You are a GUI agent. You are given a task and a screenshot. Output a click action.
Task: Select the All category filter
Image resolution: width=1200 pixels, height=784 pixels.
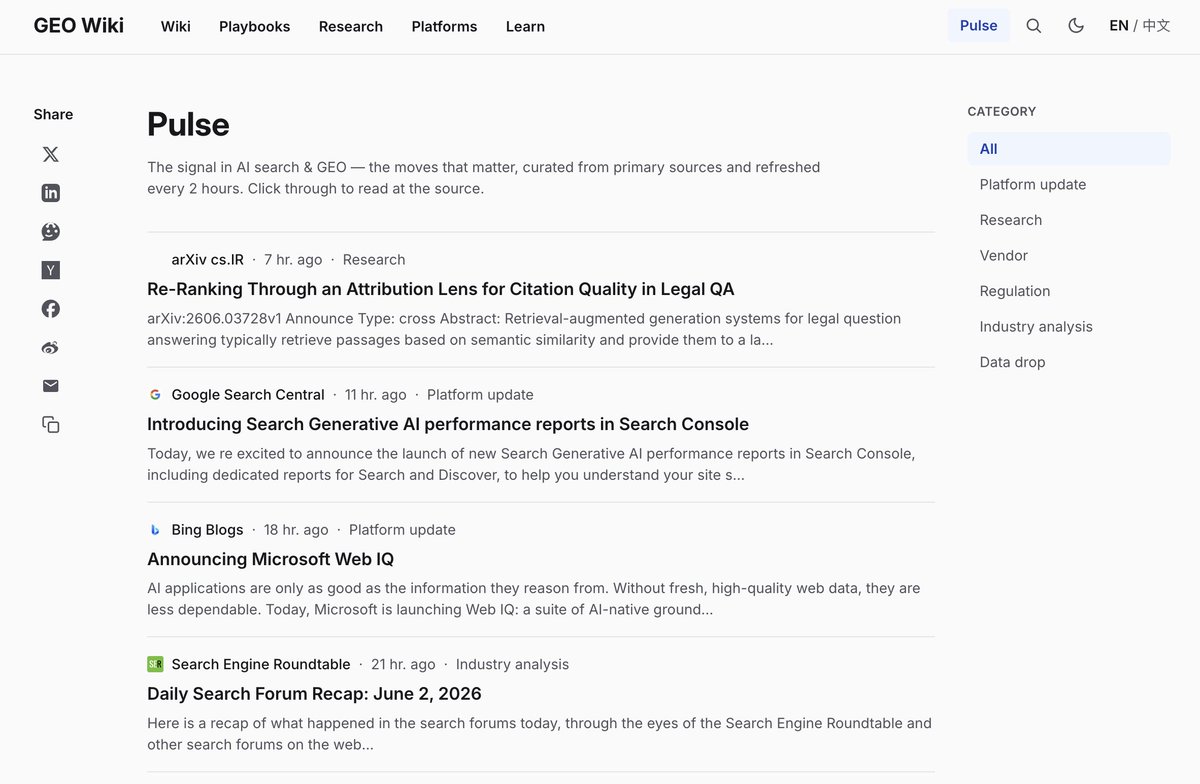(1069, 149)
